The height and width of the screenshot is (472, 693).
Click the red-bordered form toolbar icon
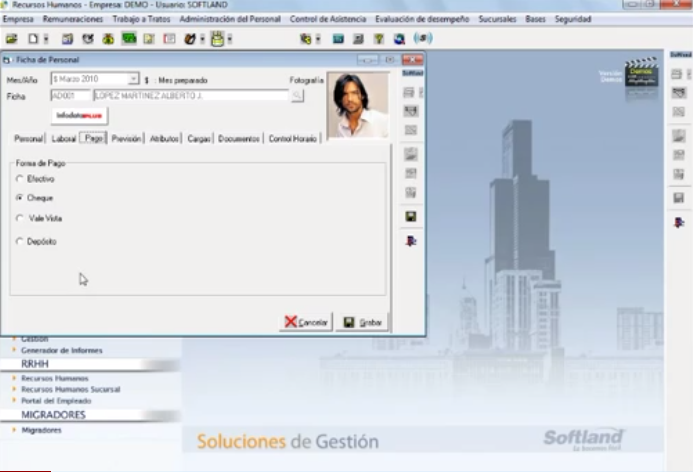[x=169, y=39]
